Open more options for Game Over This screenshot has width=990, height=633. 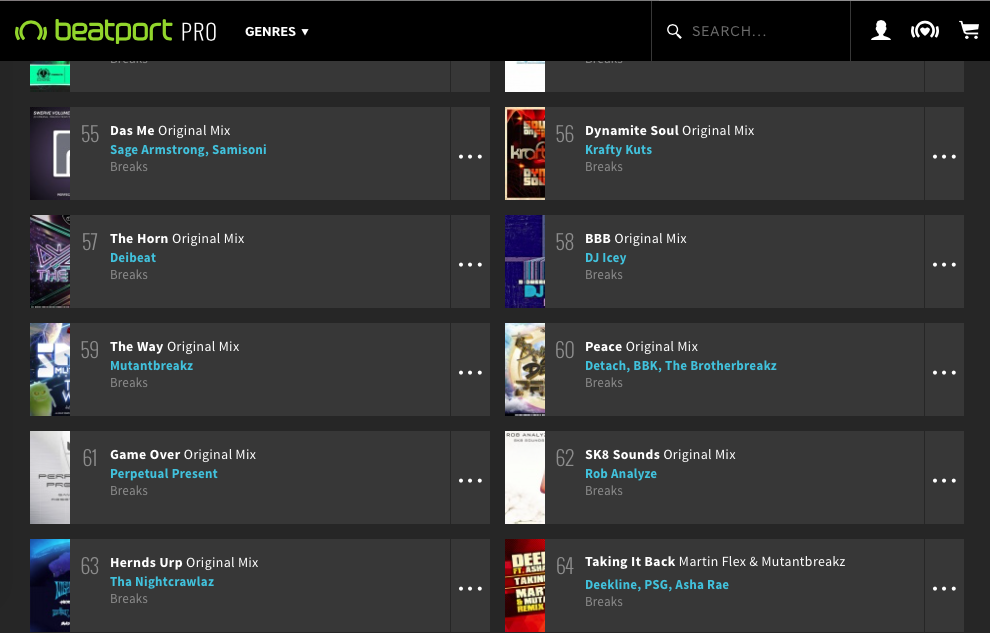470,480
